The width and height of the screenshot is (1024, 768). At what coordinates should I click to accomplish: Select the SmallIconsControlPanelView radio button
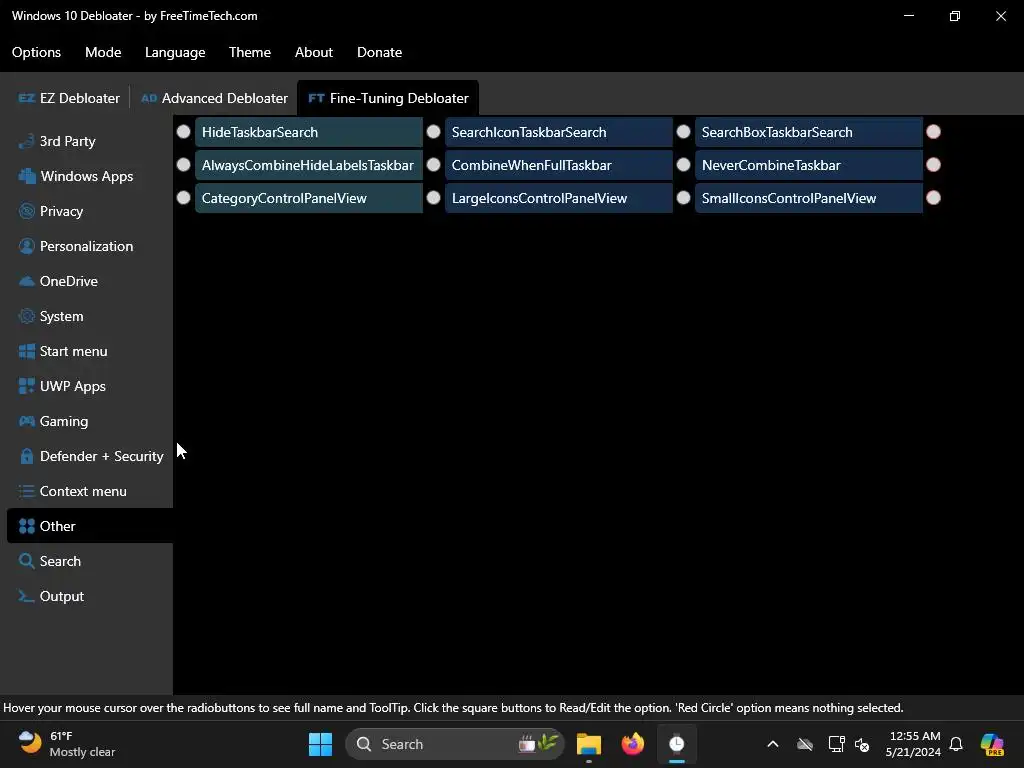coord(684,197)
